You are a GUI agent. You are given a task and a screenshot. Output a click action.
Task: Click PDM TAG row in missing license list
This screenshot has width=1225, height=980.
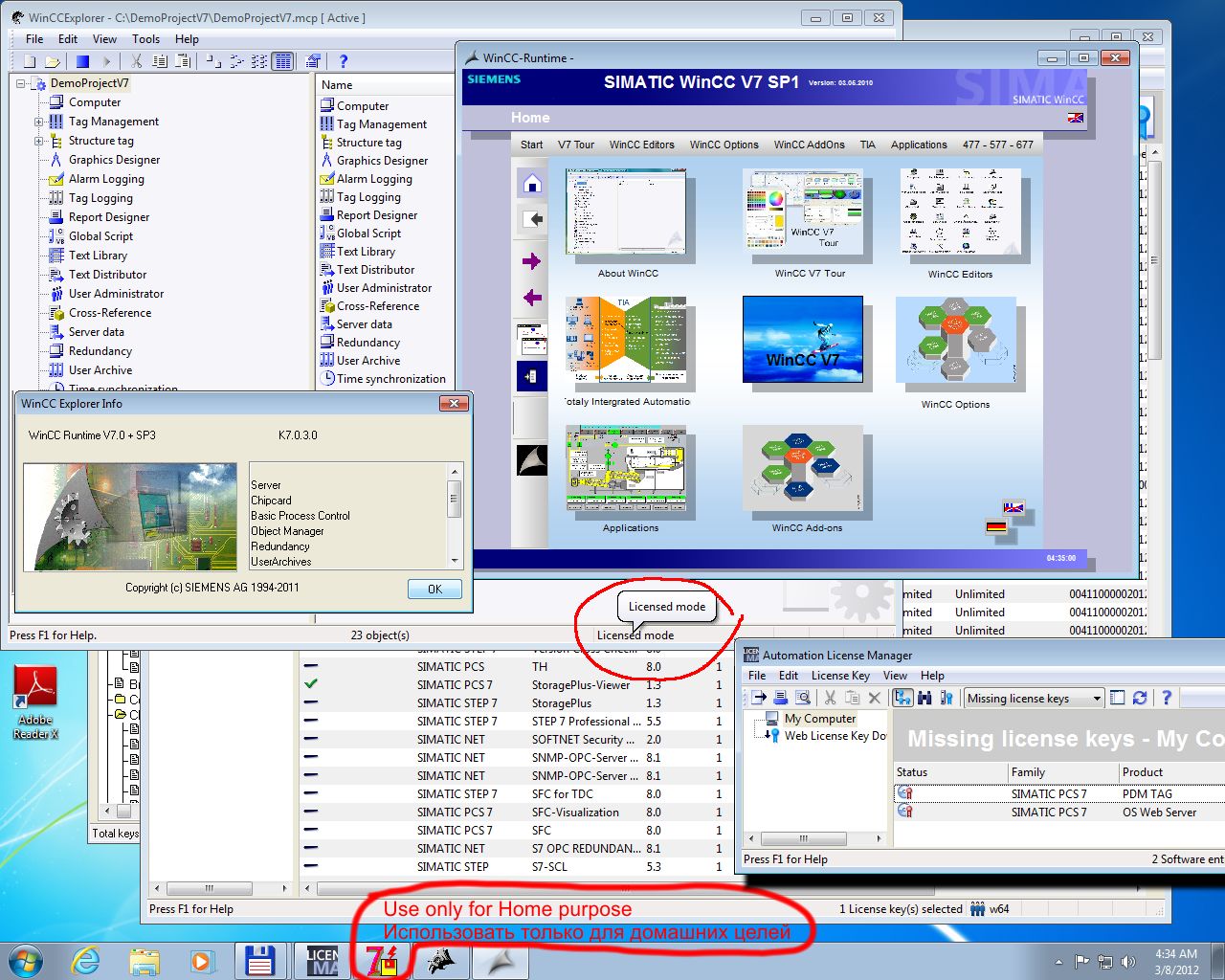1059,793
